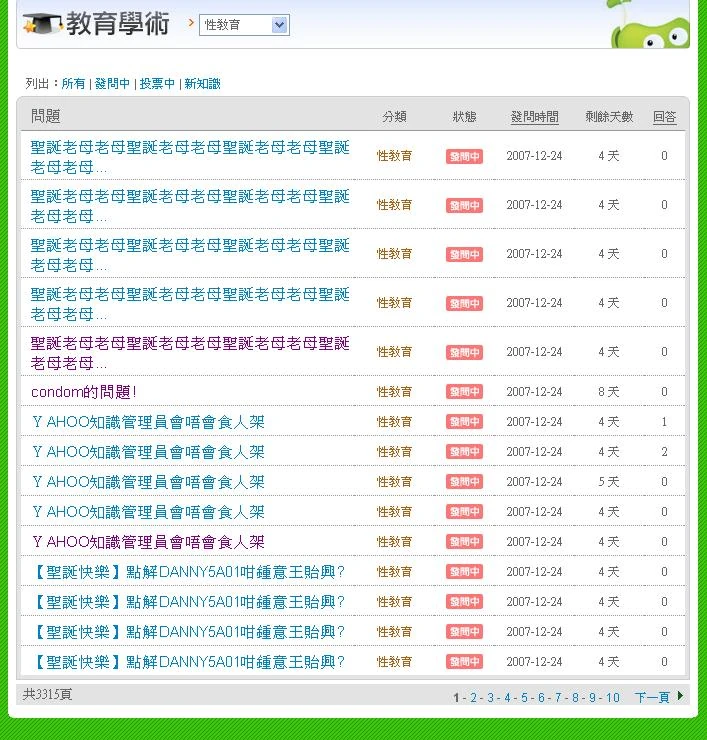This screenshot has width=707, height=740.
Task: Click the 列出: label before the filters
Action: click(42, 84)
